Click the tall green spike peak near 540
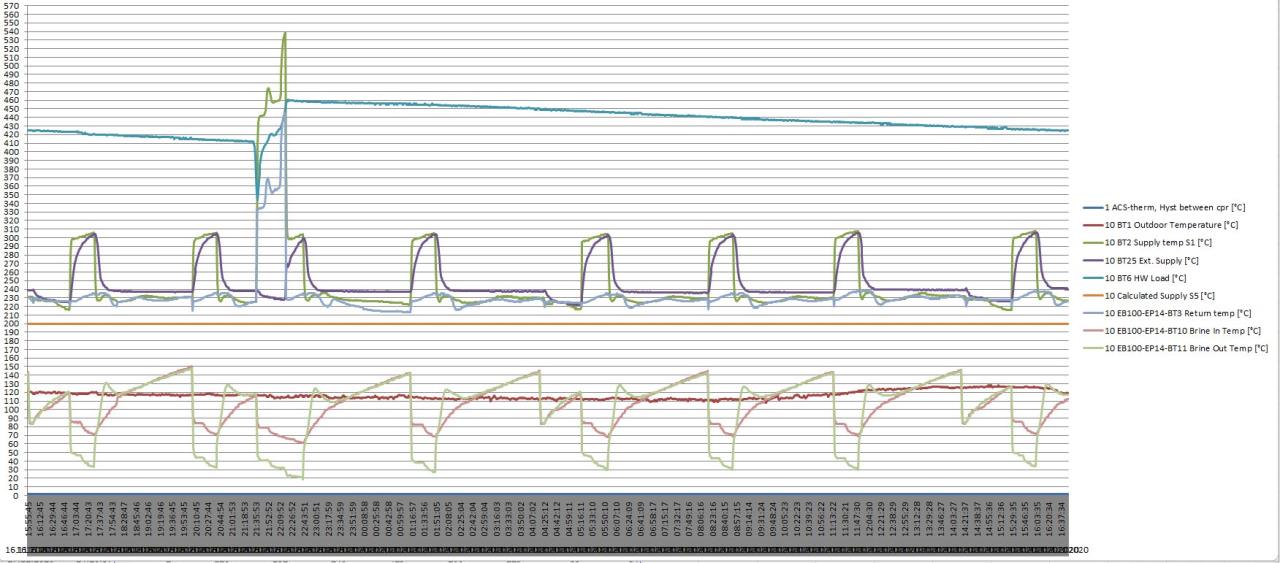This screenshot has width=1280, height=563. coord(285,33)
